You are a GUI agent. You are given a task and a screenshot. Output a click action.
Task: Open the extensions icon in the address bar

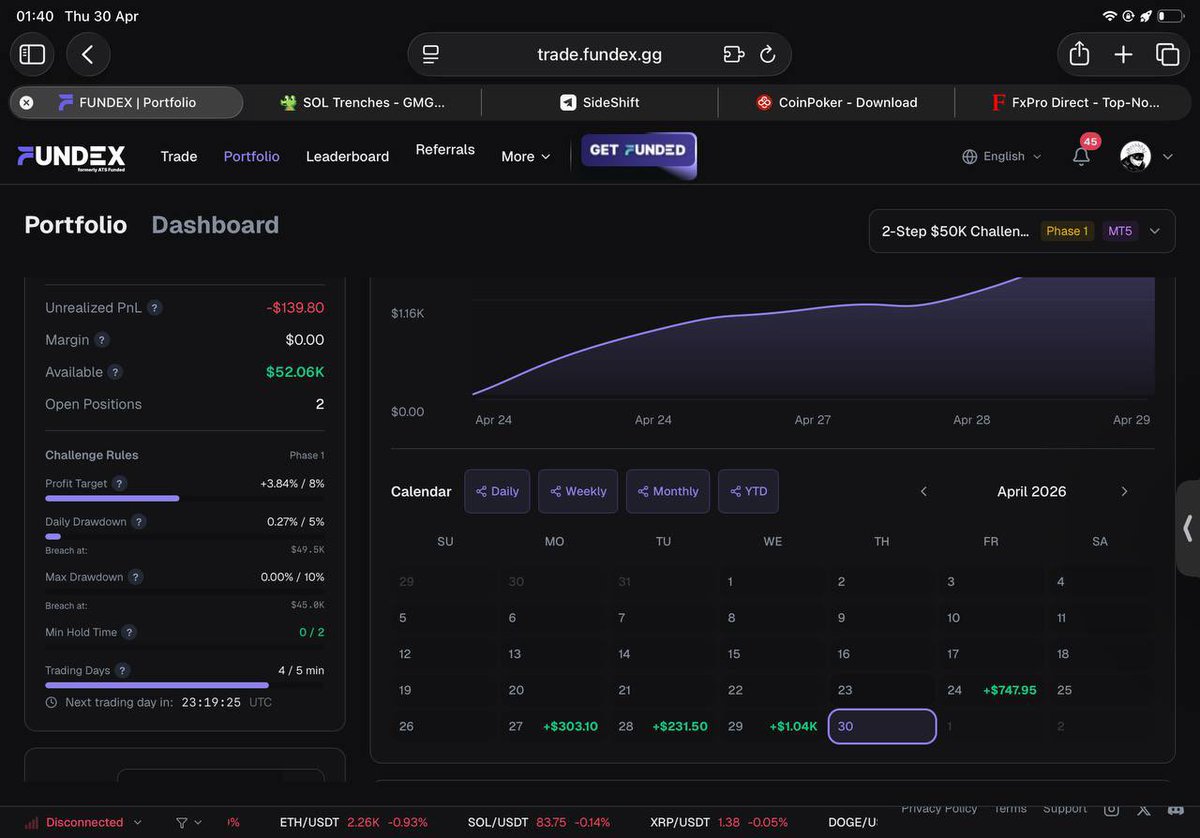pos(734,54)
